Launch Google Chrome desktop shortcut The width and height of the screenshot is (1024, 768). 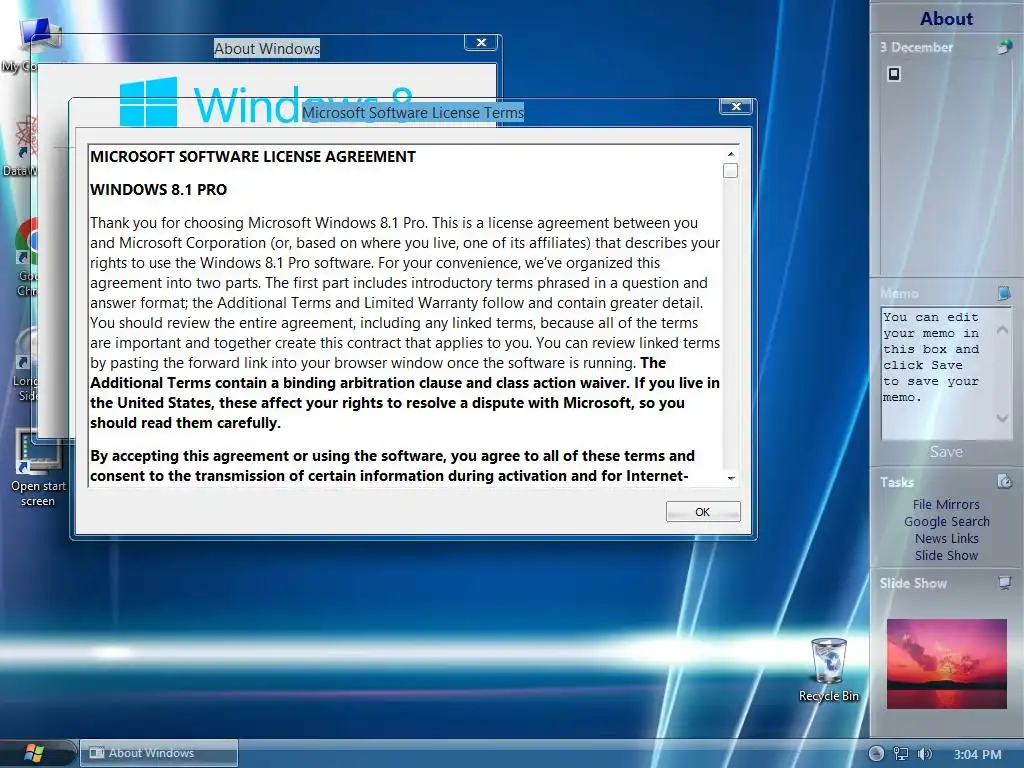(x=27, y=240)
